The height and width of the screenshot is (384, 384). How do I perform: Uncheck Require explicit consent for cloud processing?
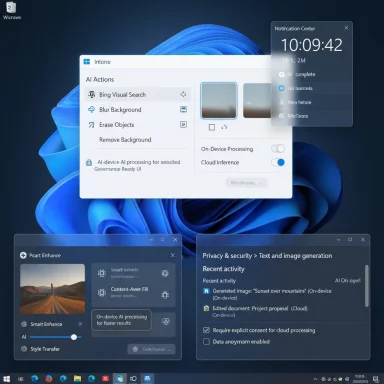tap(206, 330)
